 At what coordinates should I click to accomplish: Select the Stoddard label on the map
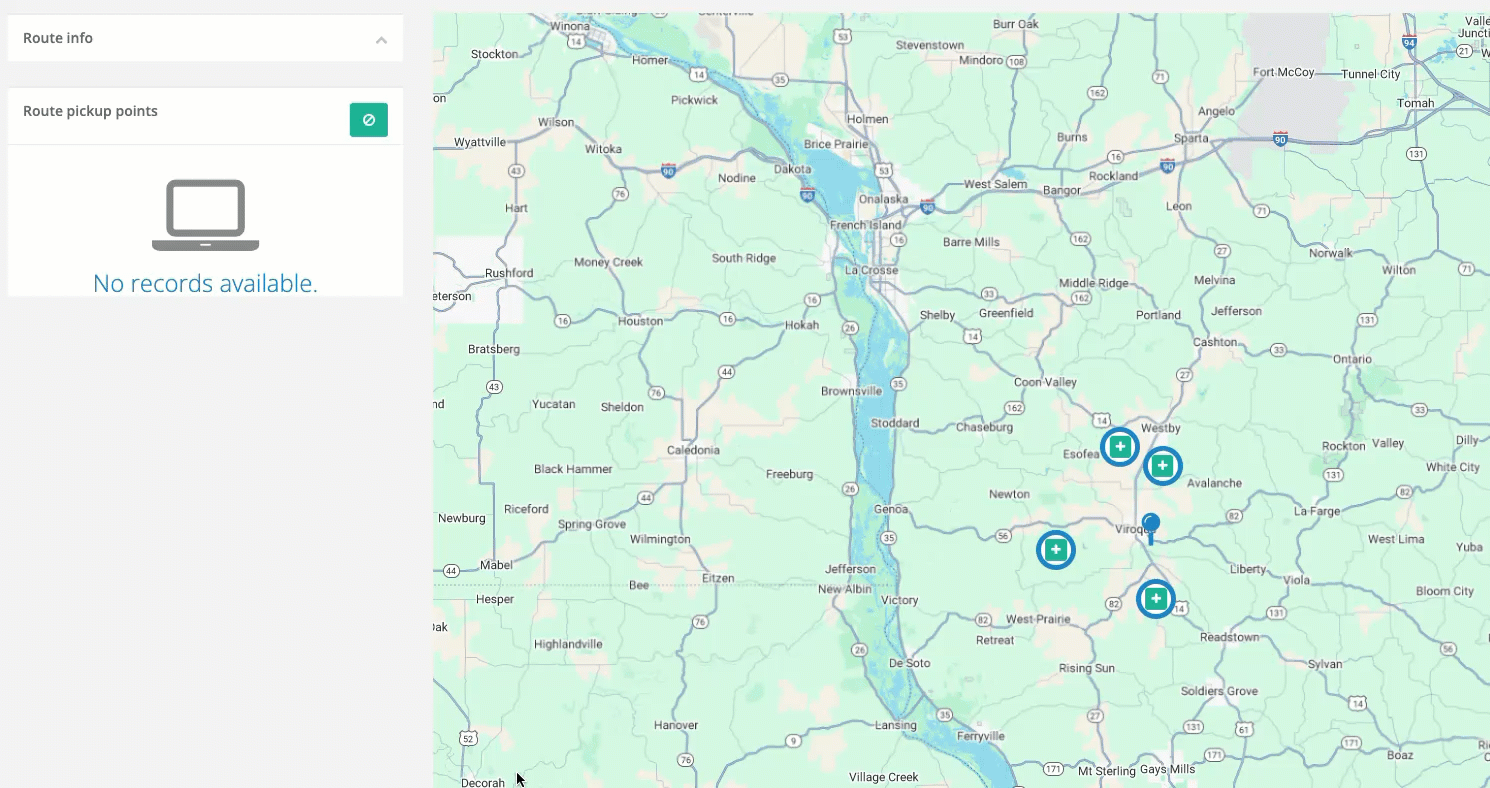tap(895, 423)
